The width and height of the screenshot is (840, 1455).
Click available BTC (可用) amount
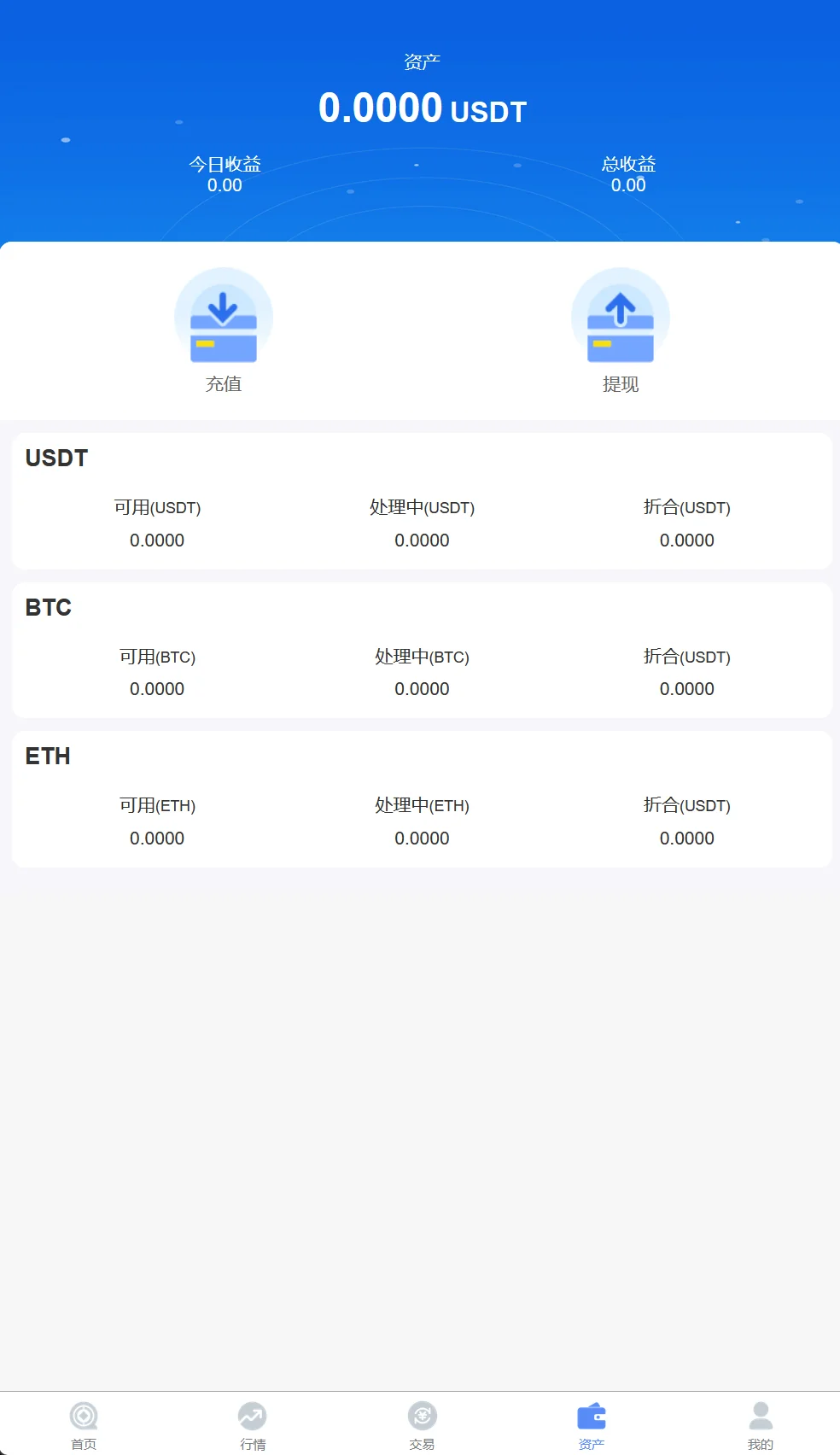click(157, 689)
